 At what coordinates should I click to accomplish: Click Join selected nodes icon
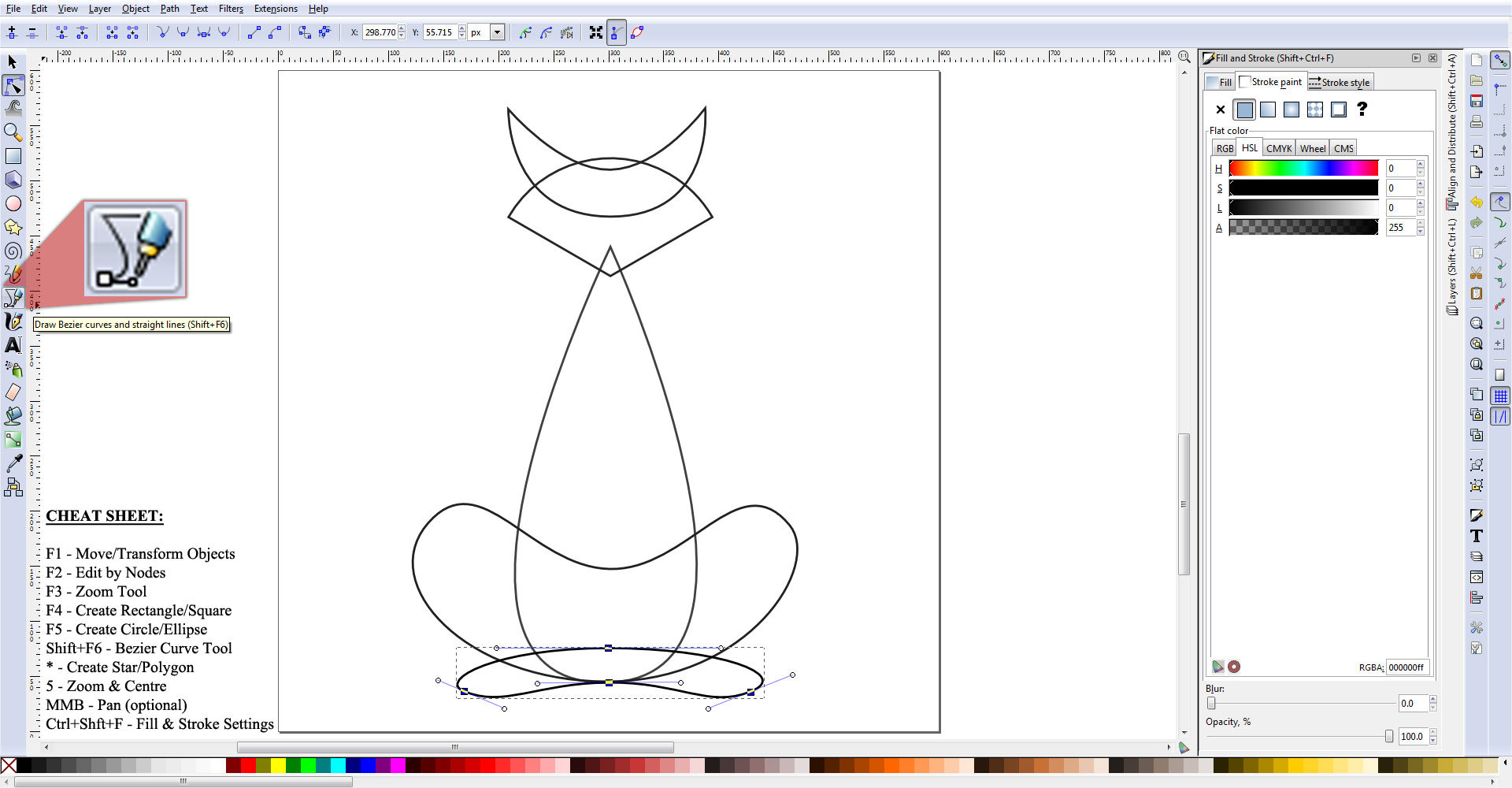pos(61,32)
